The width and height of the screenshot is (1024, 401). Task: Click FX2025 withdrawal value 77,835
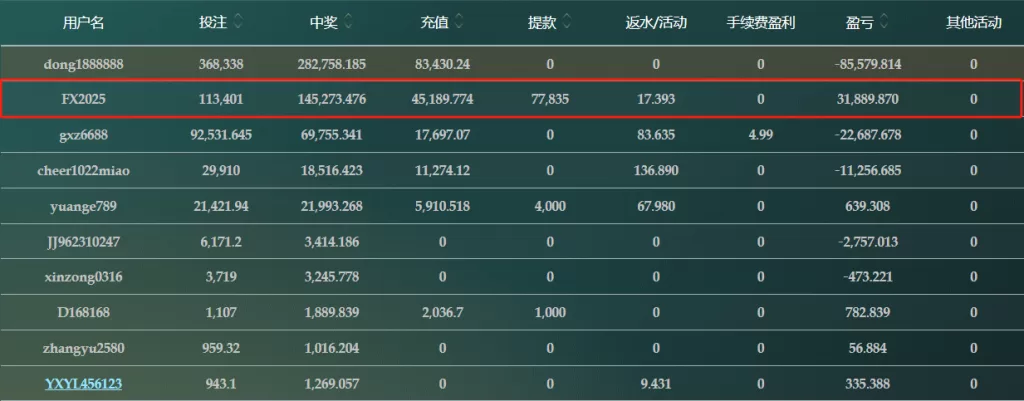point(549,100)
